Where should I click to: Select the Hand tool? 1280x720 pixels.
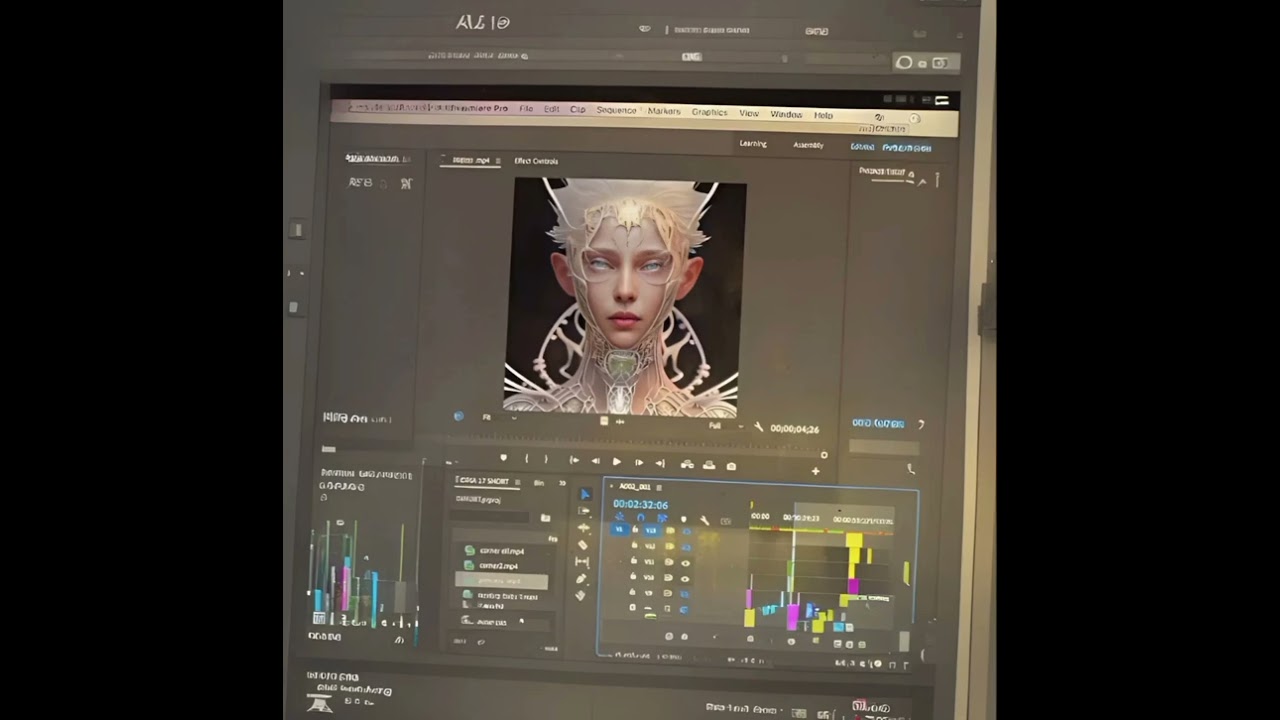(x=580, y=596)
